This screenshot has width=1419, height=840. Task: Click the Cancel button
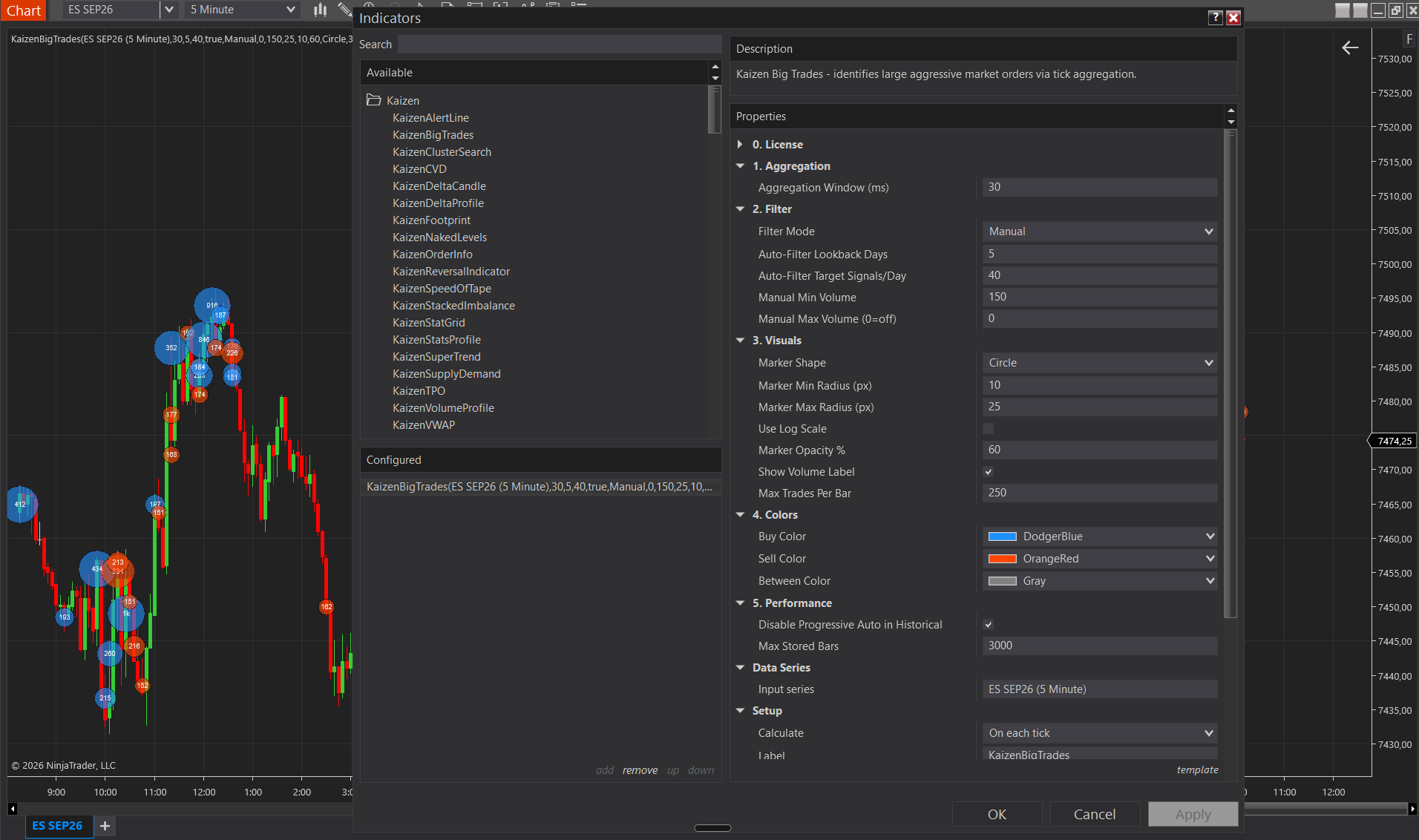click(1095, 814)
